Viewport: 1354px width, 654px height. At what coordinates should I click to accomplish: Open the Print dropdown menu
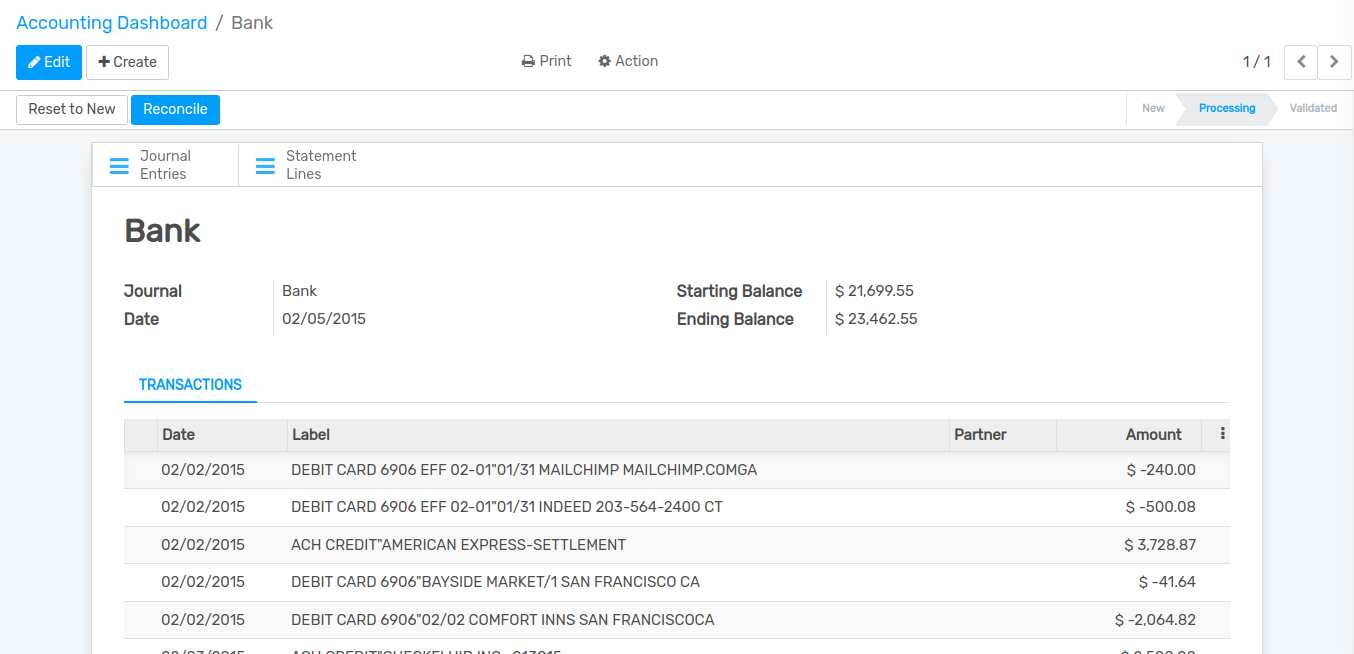[547, 61]
